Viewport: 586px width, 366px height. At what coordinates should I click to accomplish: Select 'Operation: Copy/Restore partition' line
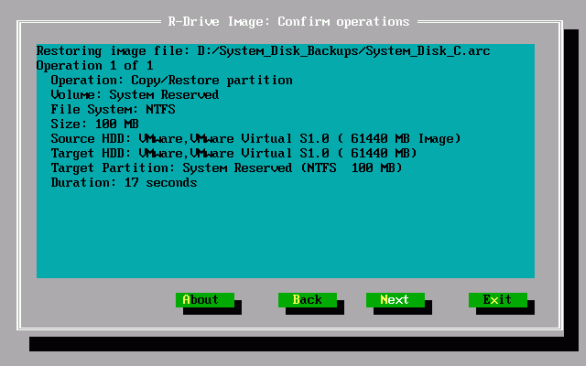tap(172, 80)
